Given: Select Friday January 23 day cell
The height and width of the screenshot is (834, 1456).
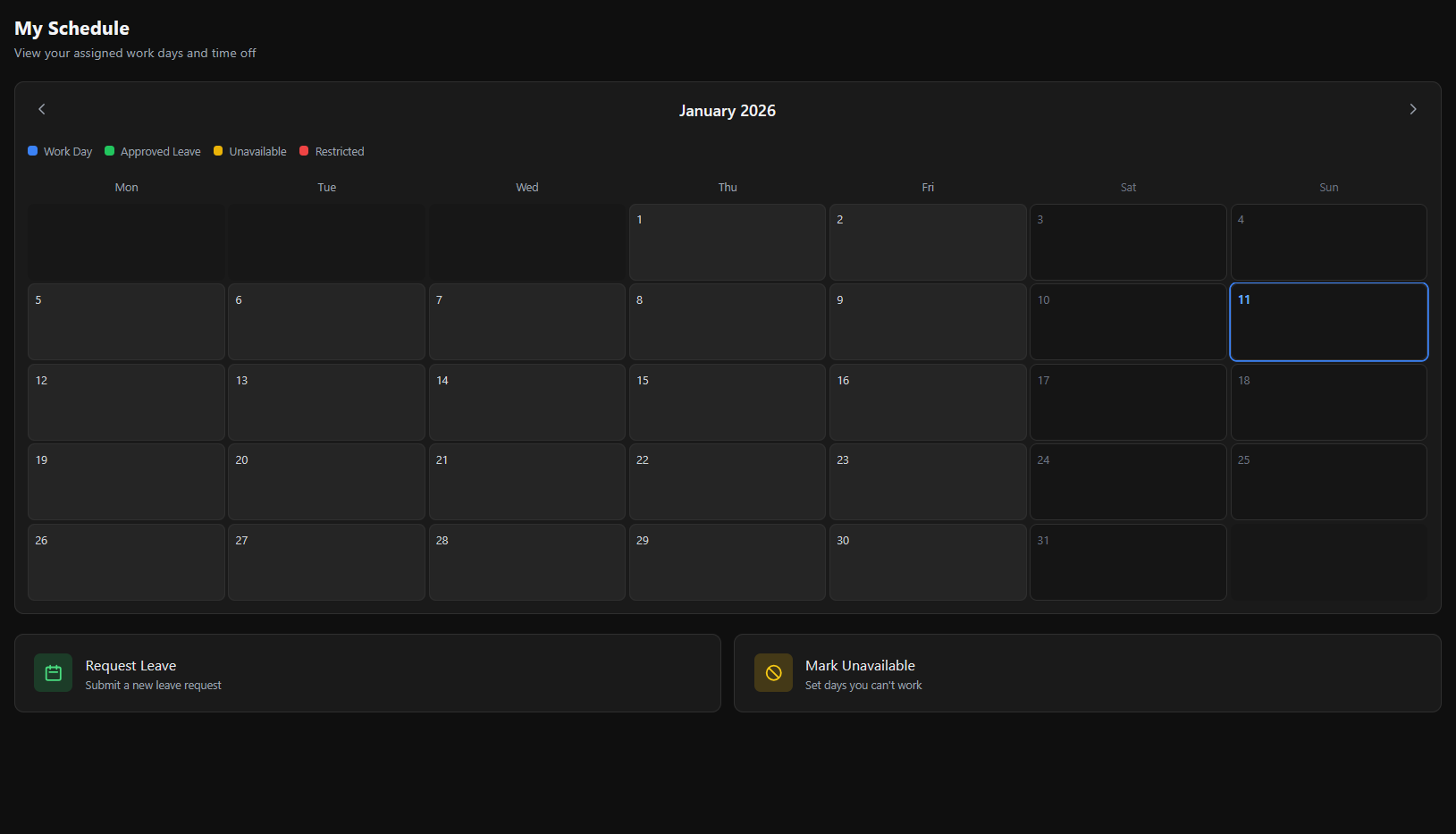Looking at the screenshot, I should 927,482.
